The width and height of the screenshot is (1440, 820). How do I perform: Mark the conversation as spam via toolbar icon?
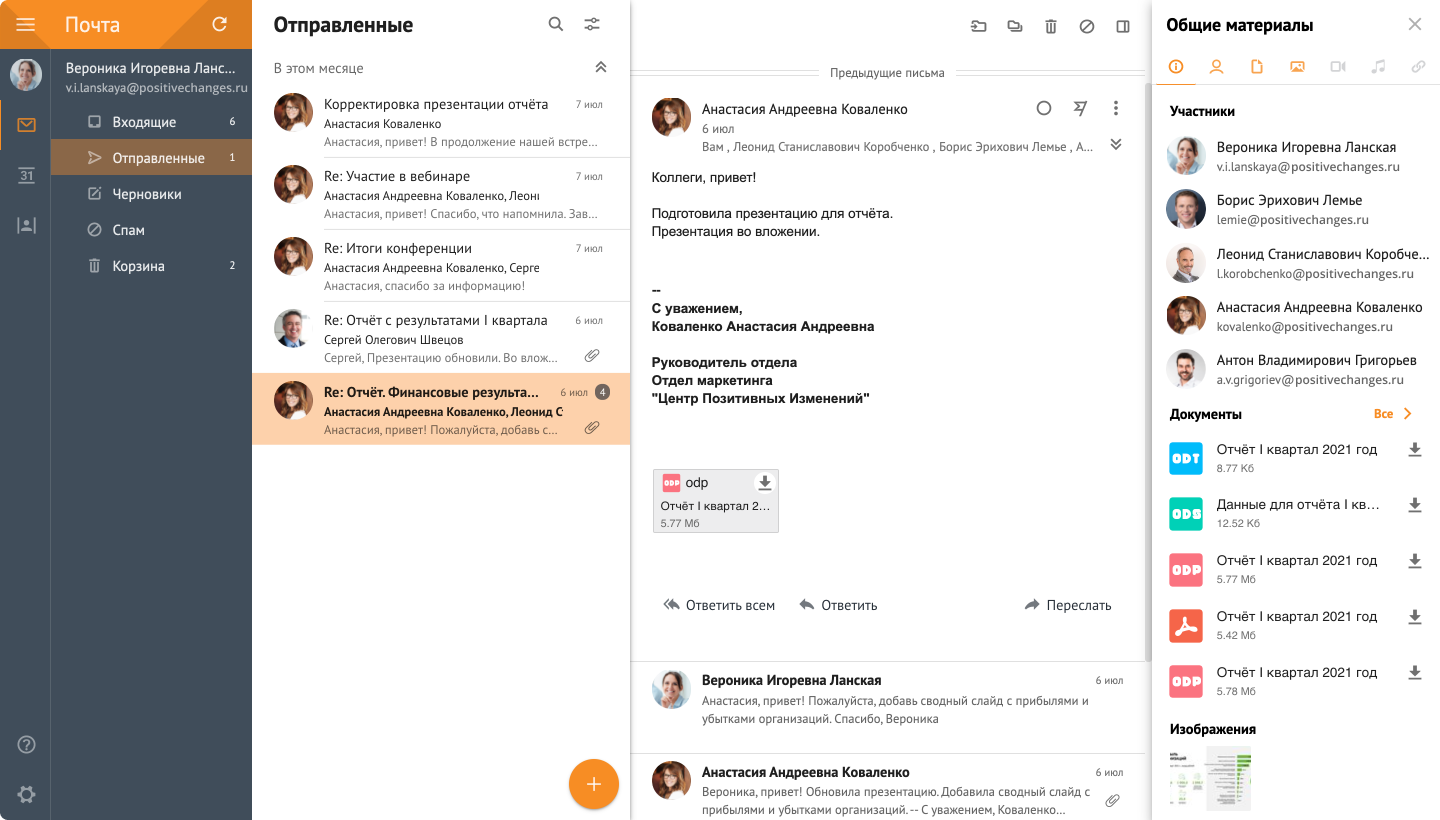coord(1087,27)
